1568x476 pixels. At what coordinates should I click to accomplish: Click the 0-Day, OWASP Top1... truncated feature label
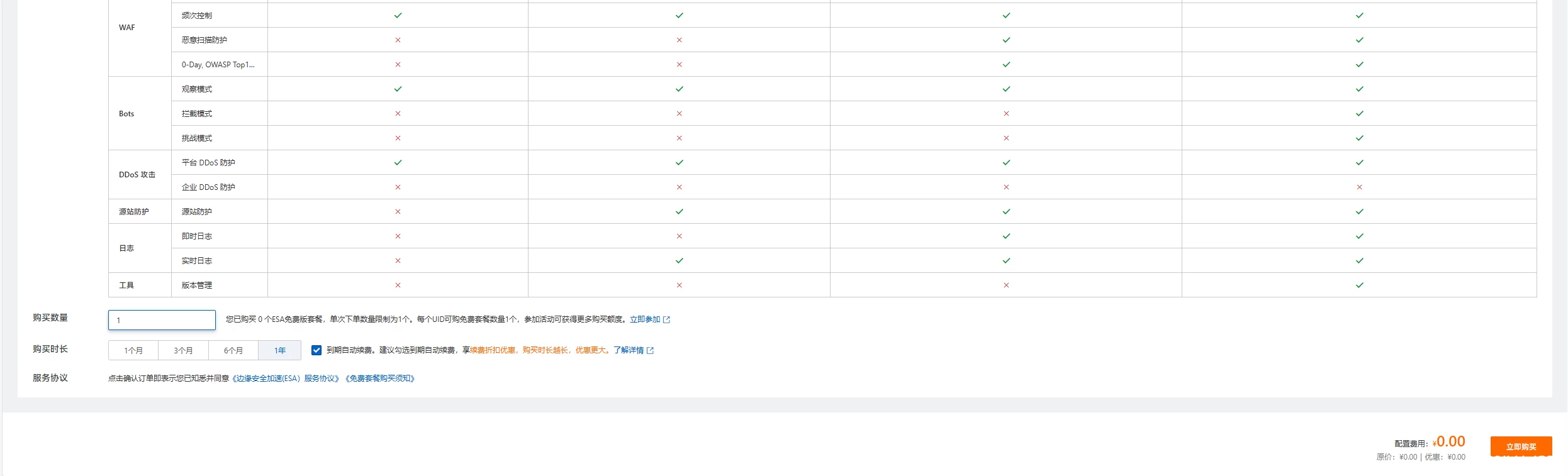[218, 65]
